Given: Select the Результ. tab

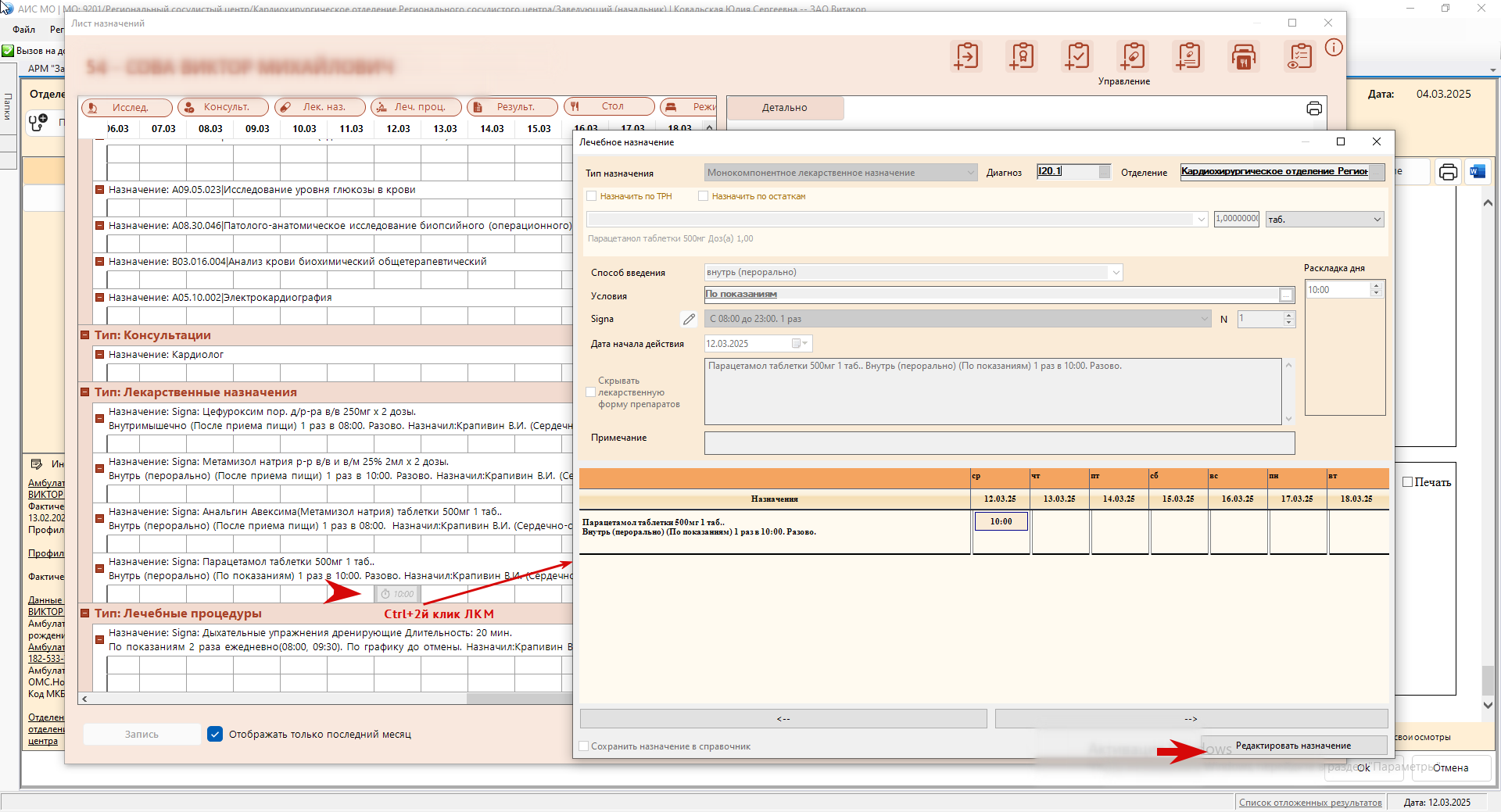Looking at the screenshot, I should pyautogui.click(x=512, y=107).
